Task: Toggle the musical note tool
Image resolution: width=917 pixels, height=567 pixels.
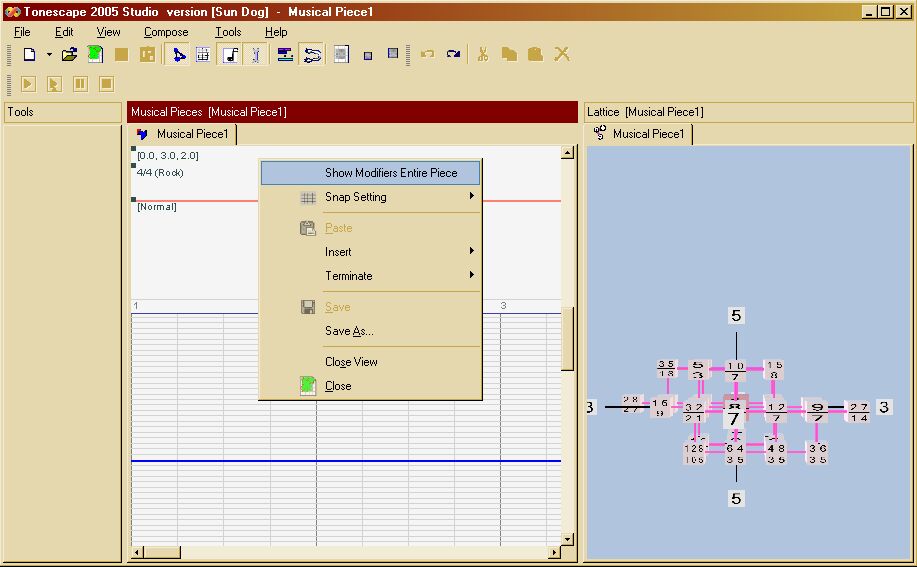Action: (230, 54)
